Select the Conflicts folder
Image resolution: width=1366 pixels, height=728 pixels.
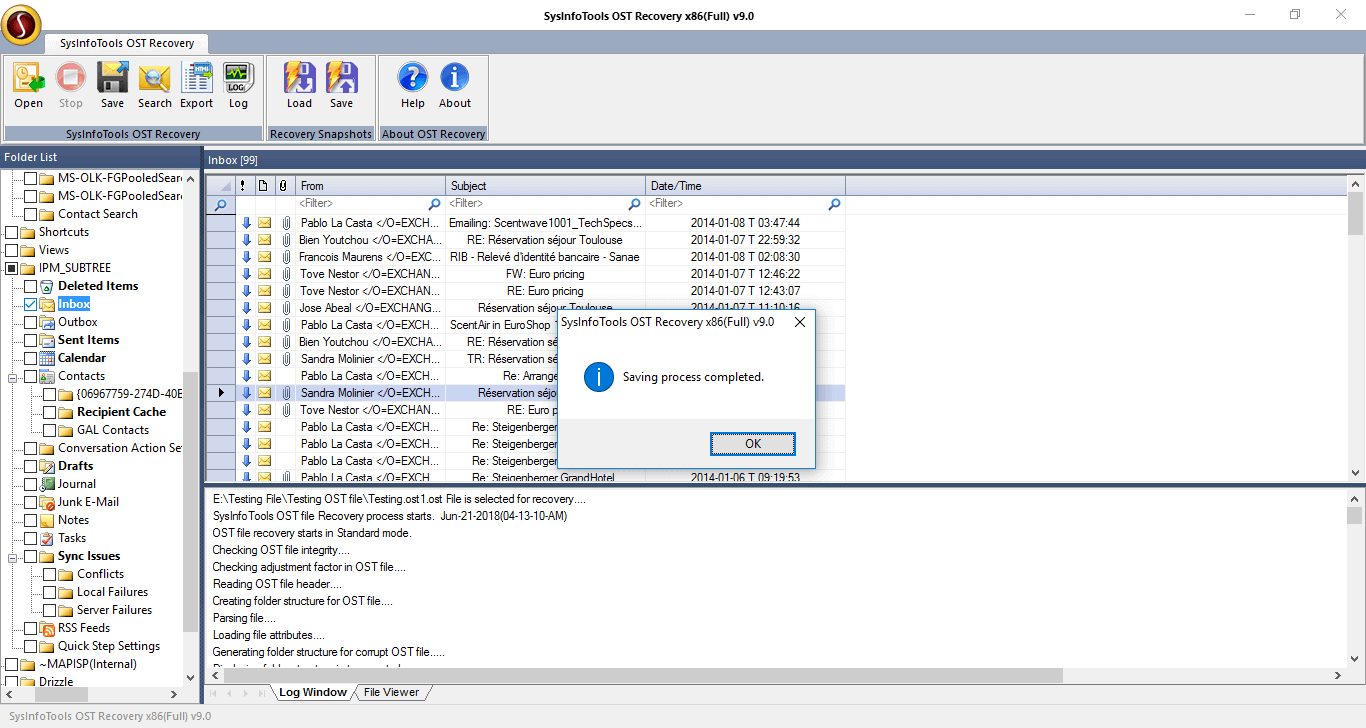pos(100,574)
